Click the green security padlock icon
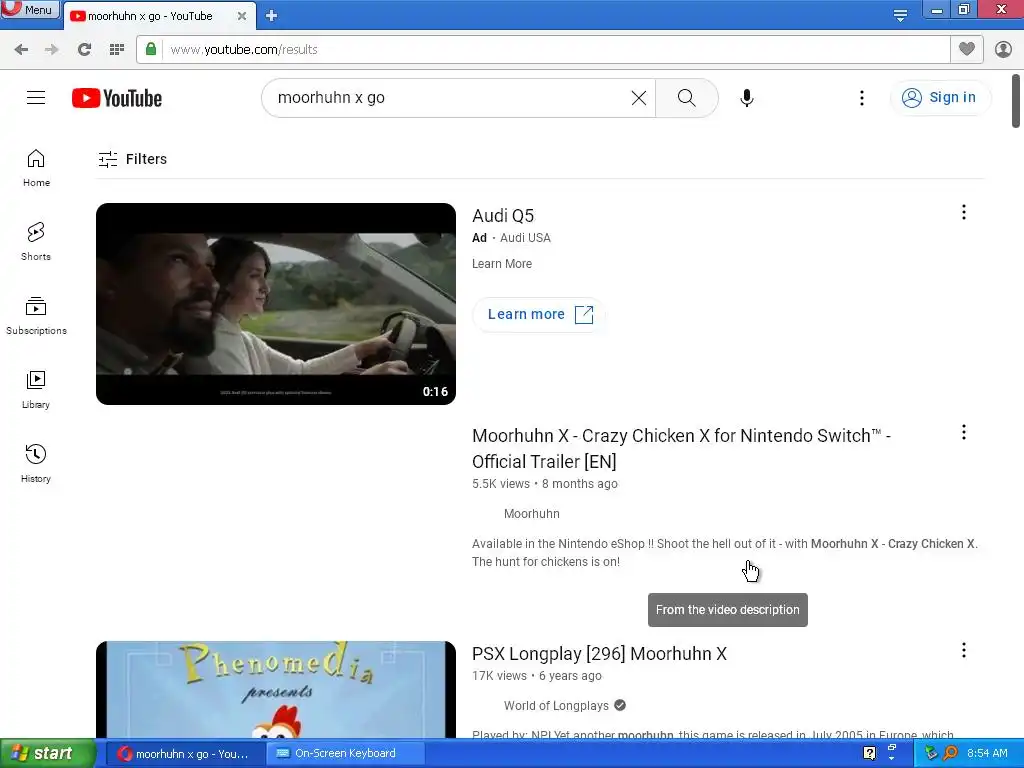 tap(151, 50)
